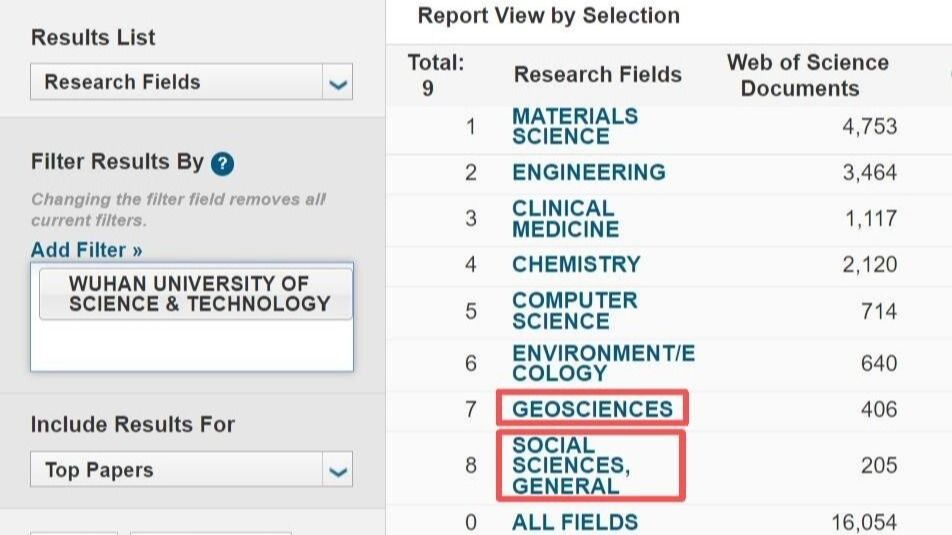Open the Results List dropdown arrow
Screen dimensions: 952x535
click(339, 83)
